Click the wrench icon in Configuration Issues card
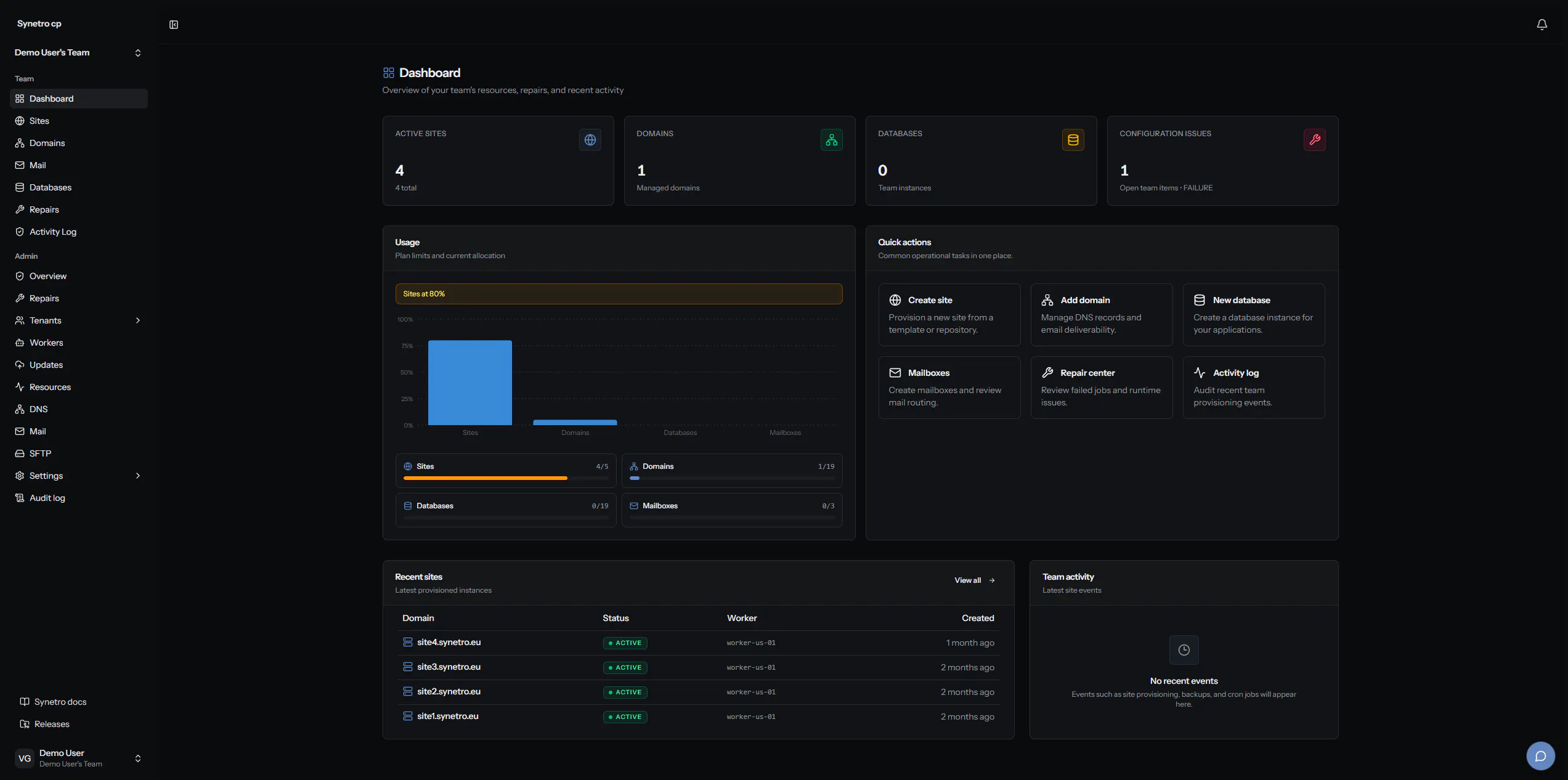 click(x=1315, y=140)
